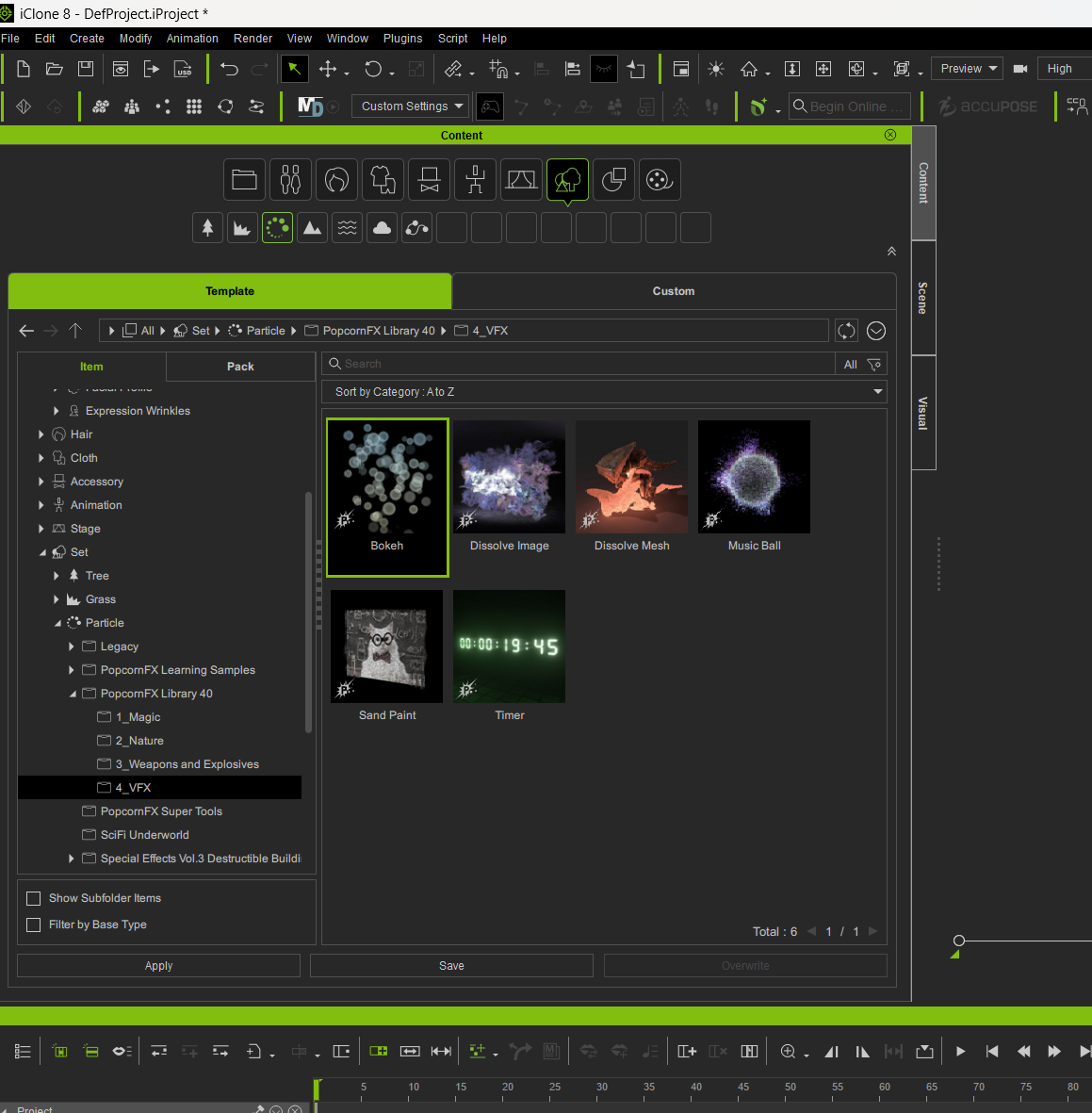Open the Render menu
1092x1113 pixels.
click(253, 39)
